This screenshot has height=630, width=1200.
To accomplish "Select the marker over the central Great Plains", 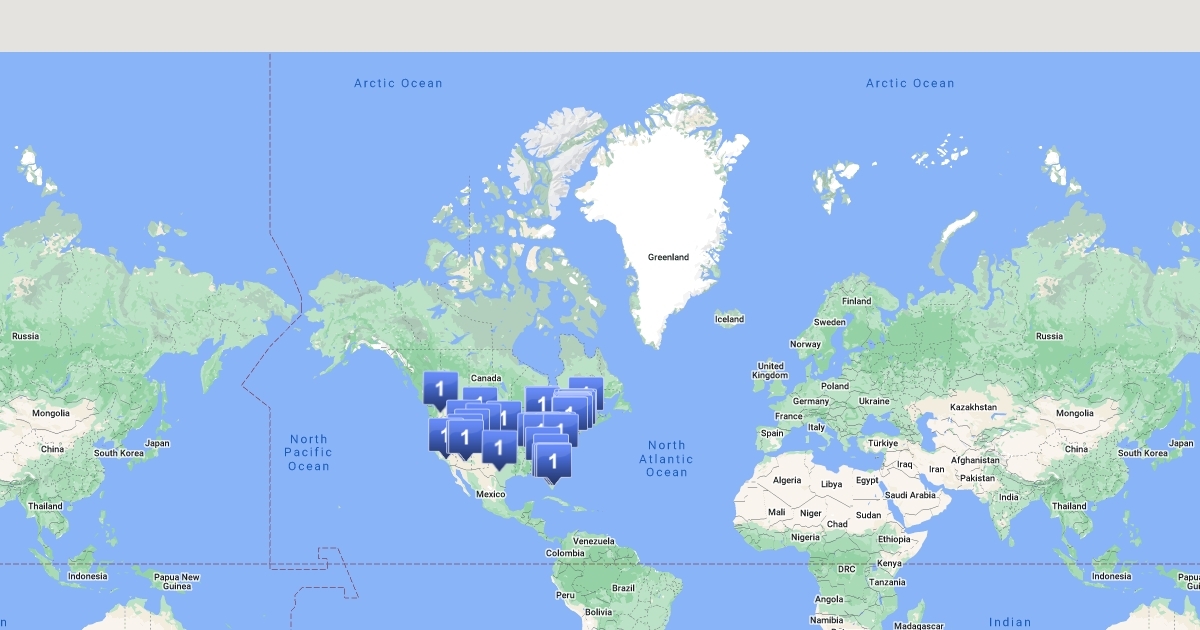I will pyautogui.click(x=506, y=414).
